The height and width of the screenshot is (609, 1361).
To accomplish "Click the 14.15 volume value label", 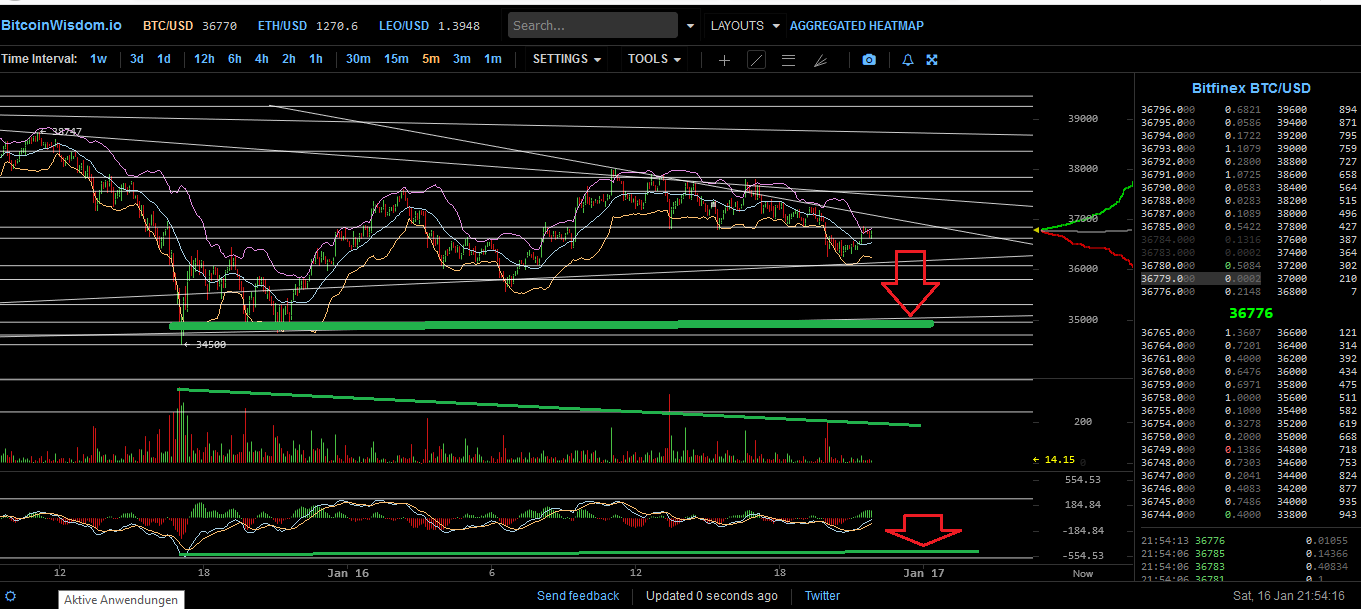I will (x=1059, y=460).
